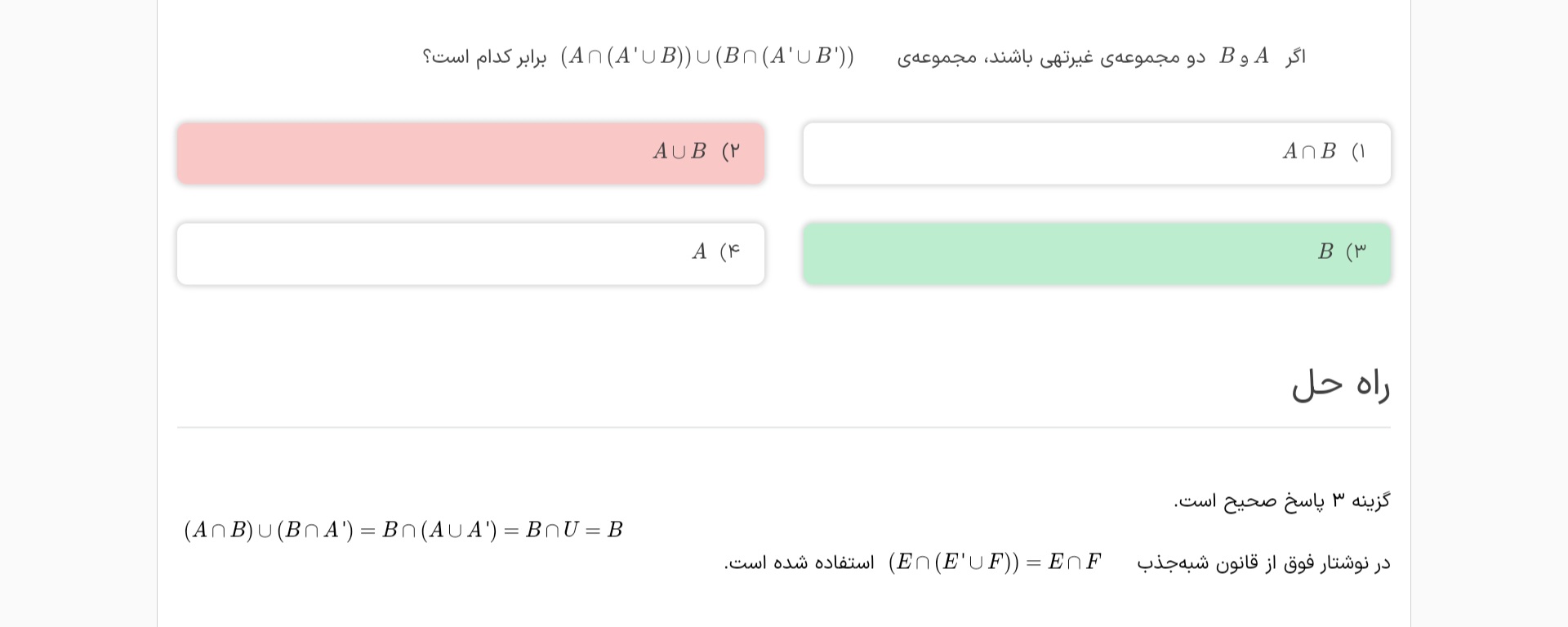Click the text 'برابر کدام است؟'
Viewport: 1568px width, 627px height.
click(x=484, y=57)
